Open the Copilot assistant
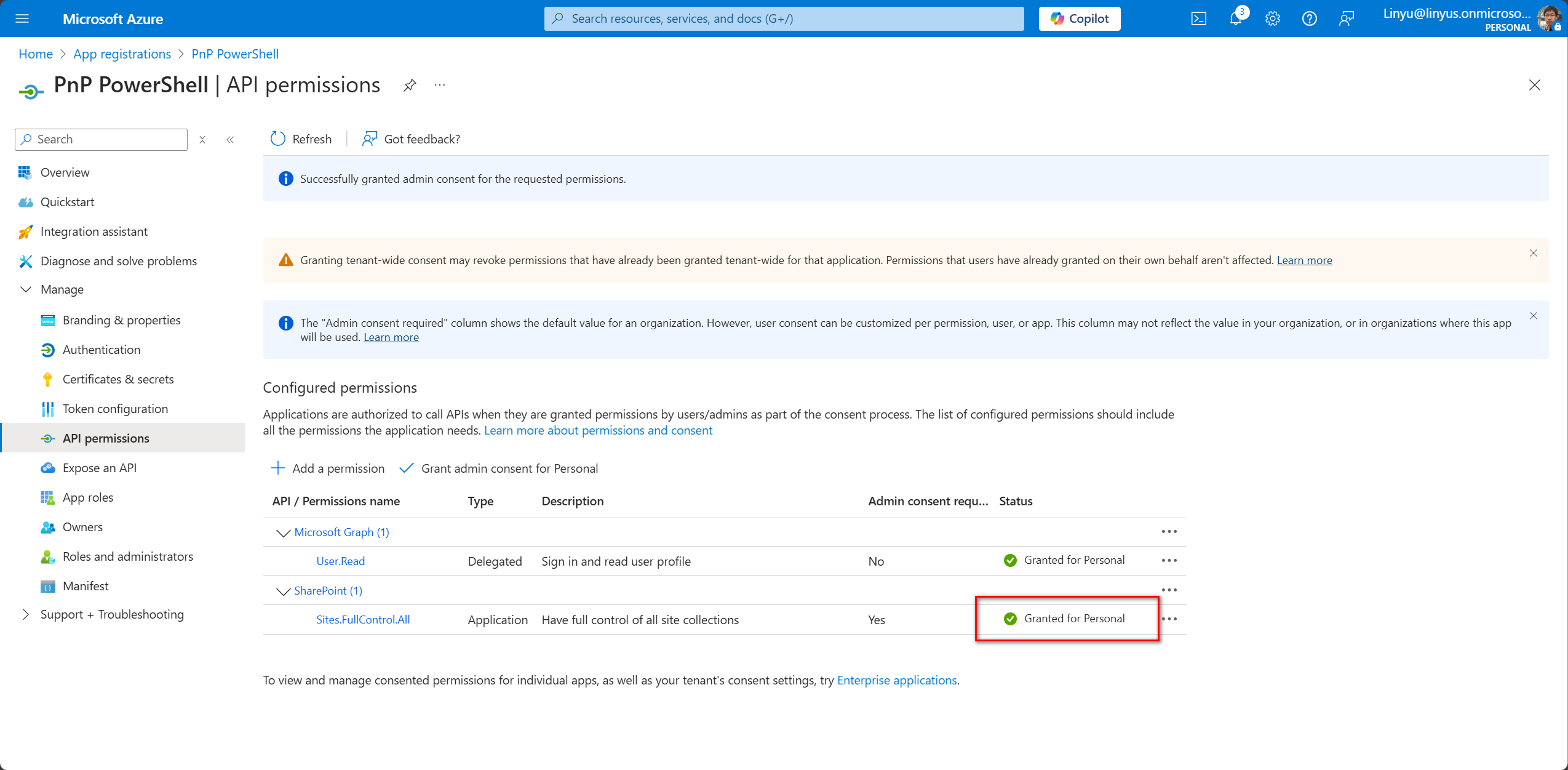The width and height of the screenshot is (1568, 770). [x=1080, y=18]
